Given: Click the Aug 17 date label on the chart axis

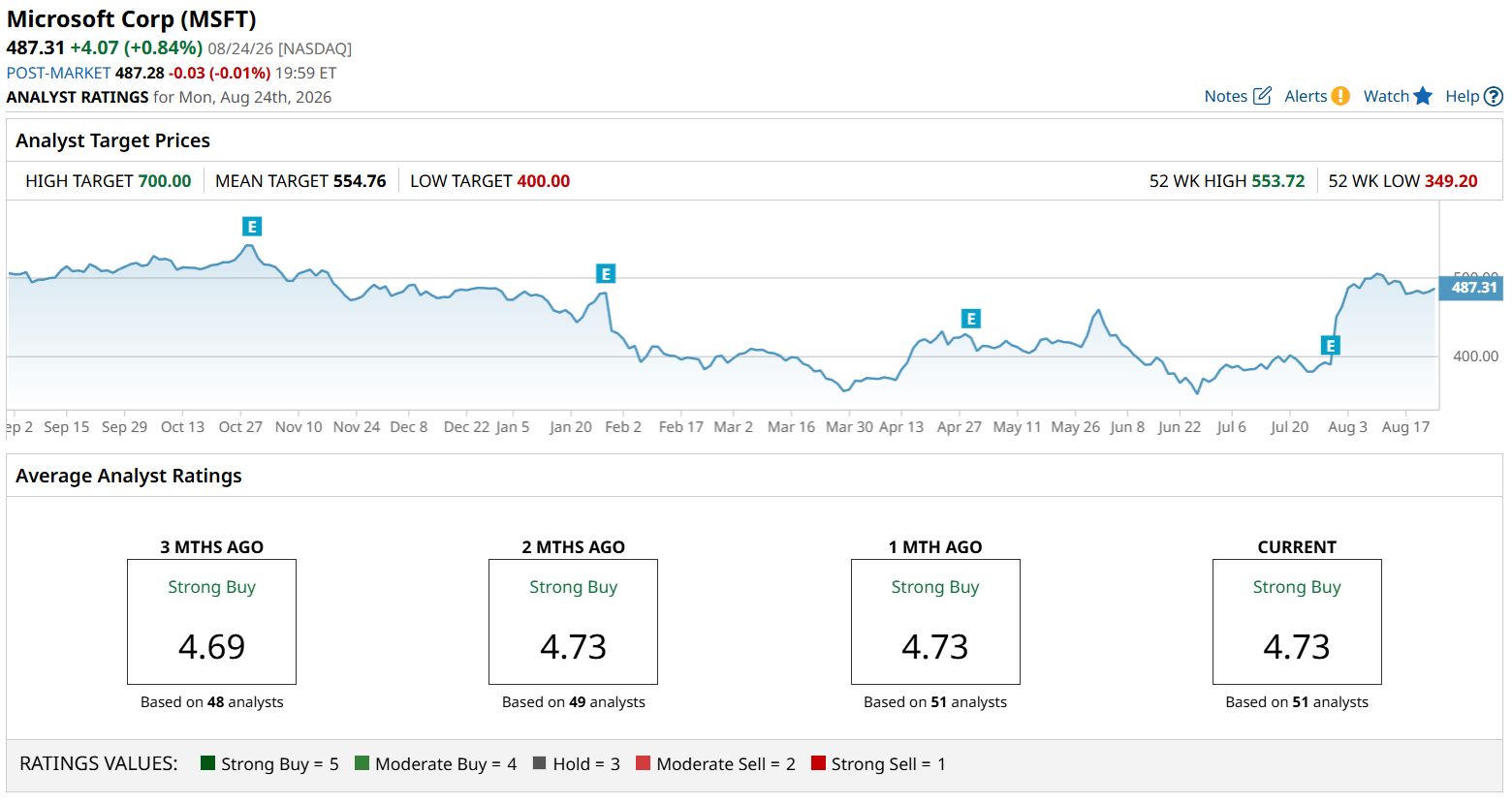Looking at the screenshot, I should (1405, 427).
